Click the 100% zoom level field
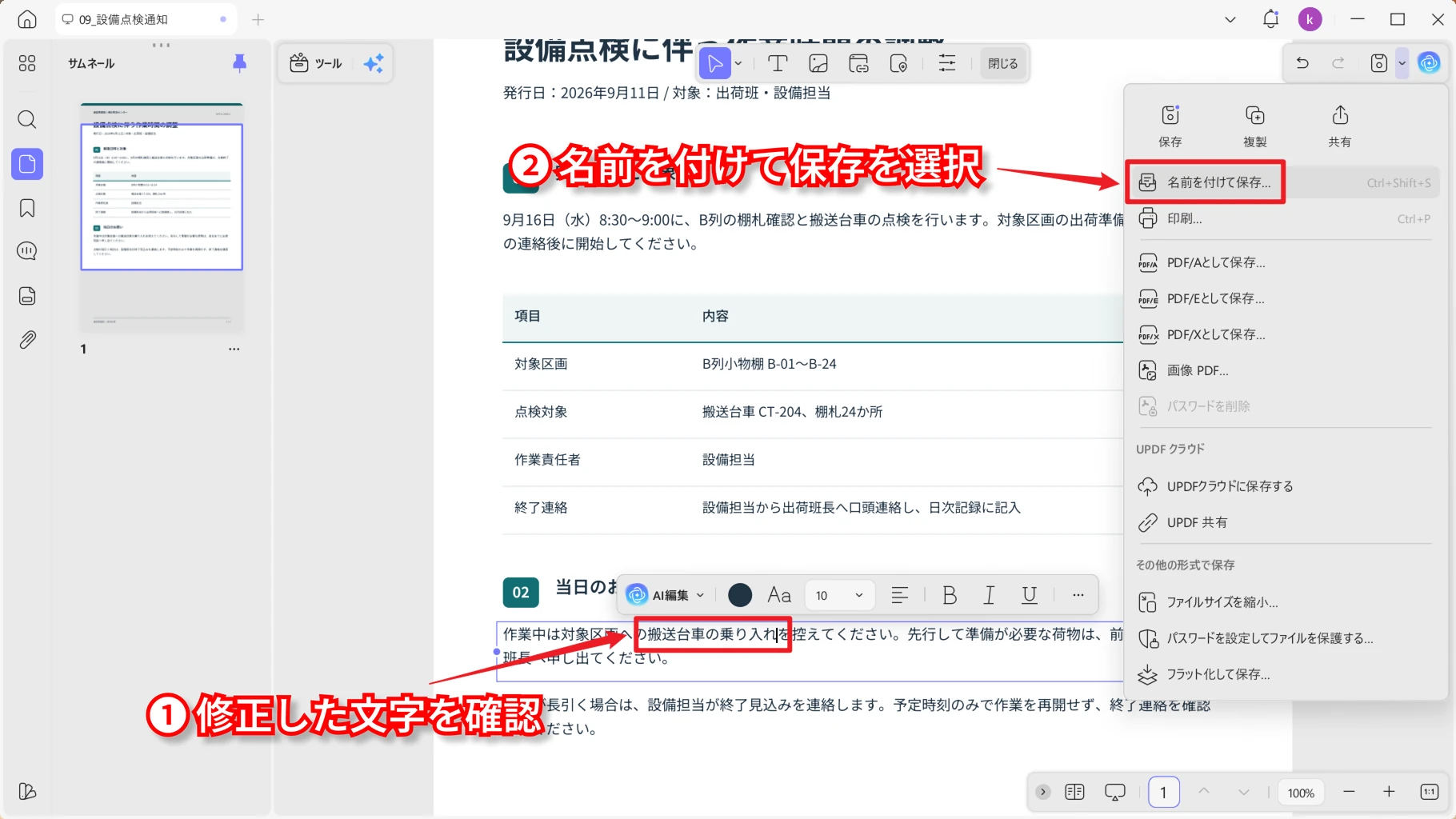This screenshot has width=1456, height=819. click(x=1301, y=793)
